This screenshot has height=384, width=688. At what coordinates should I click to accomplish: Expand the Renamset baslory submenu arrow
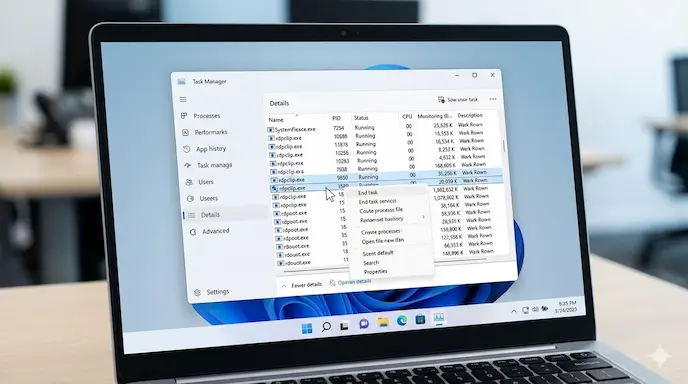click(x=423, y=217)
